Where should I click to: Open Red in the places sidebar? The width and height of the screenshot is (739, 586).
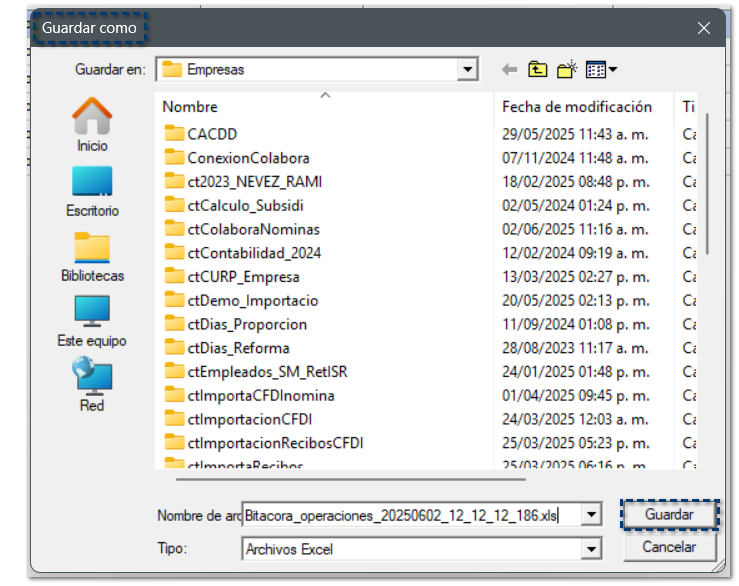[92, 385]
